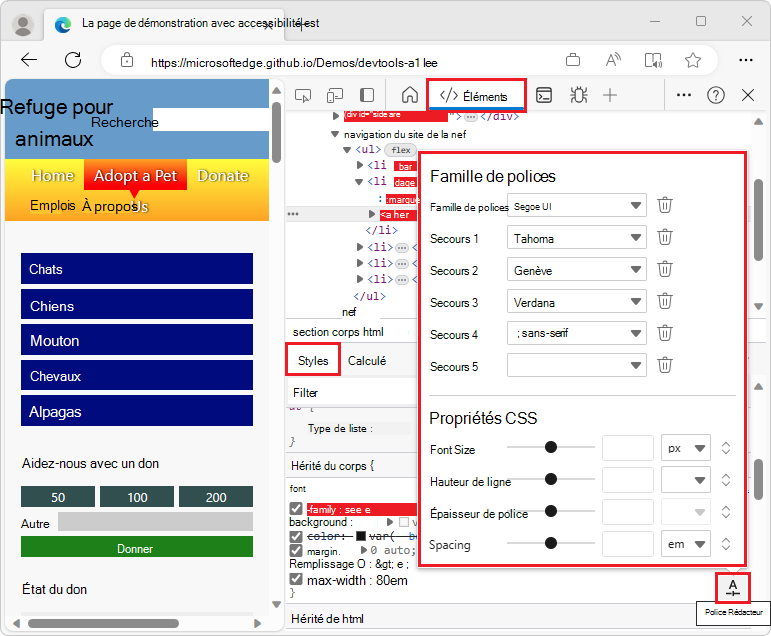Open DevTools customize ellipsis menu
The height and width of the screenshot is (636, 771).
[x=684, y=95]
